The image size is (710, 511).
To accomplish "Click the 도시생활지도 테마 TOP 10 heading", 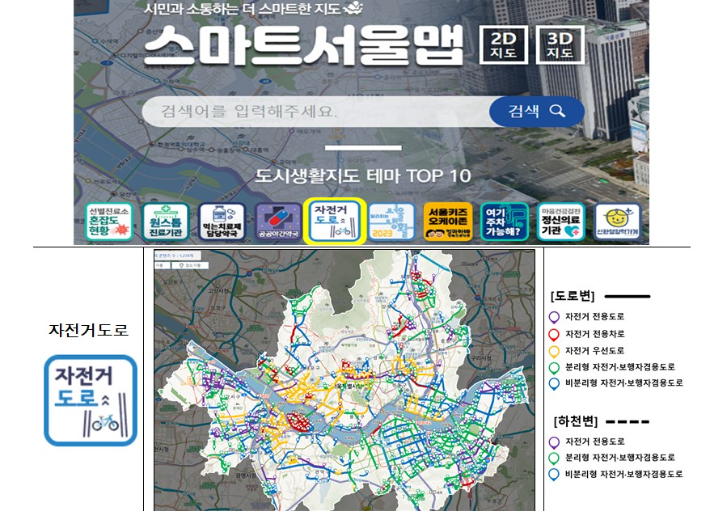I will [x=363, y=176].
